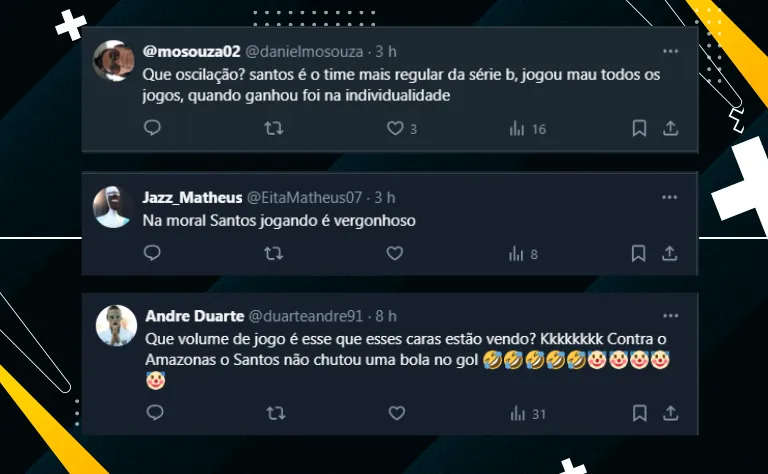Click Jazz_Matheus profile avatar

tap(115, 207)
